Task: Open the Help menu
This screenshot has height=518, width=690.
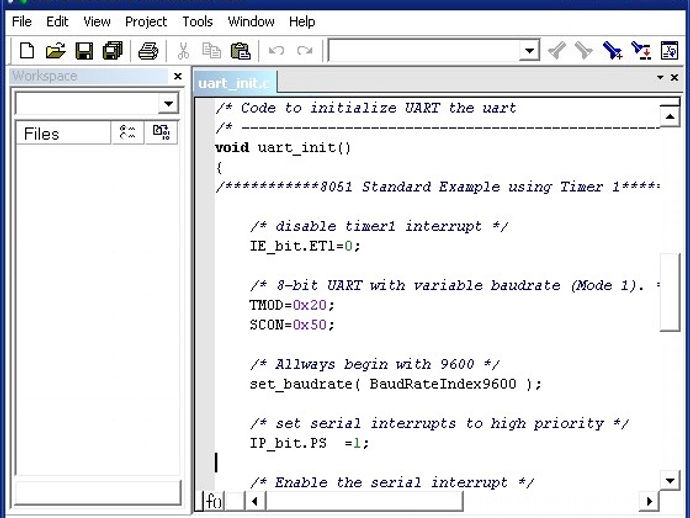Action: (x=302, y=22)
